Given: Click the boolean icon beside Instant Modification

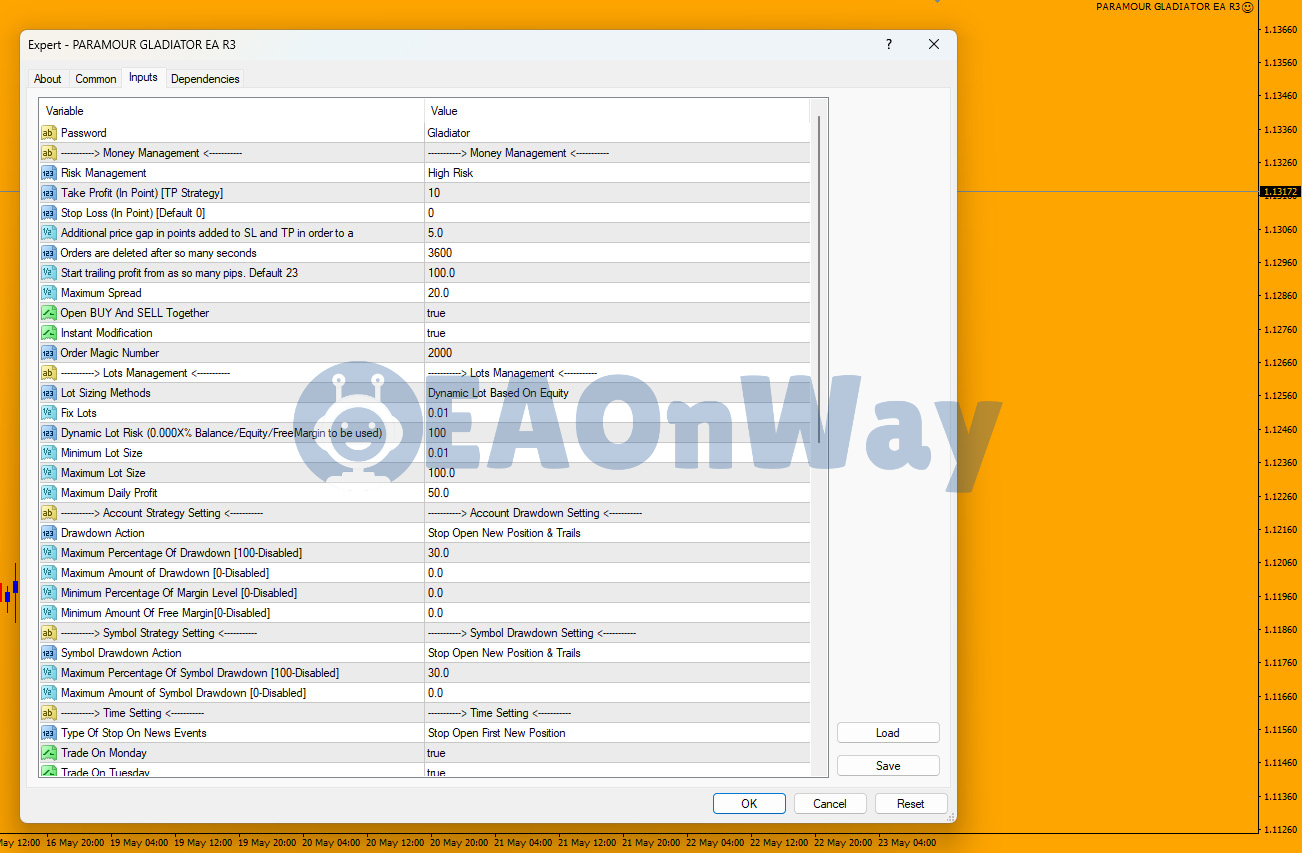Looking at the screenshot, I should click(x=48, y=333).
